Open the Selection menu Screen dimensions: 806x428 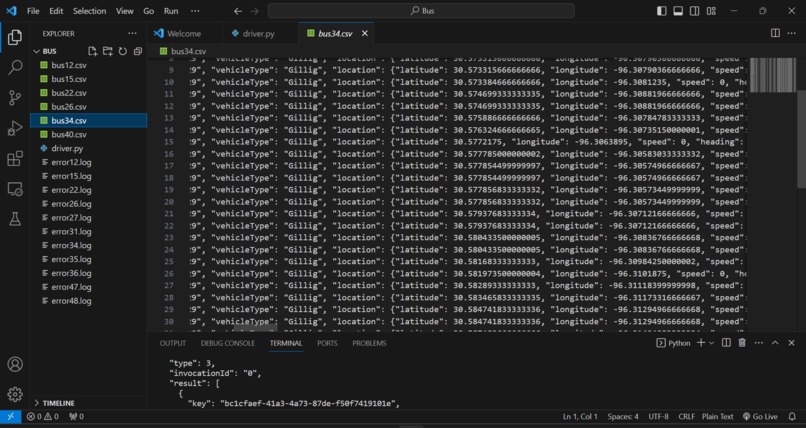pyautogui.click(x=89, y=11)
